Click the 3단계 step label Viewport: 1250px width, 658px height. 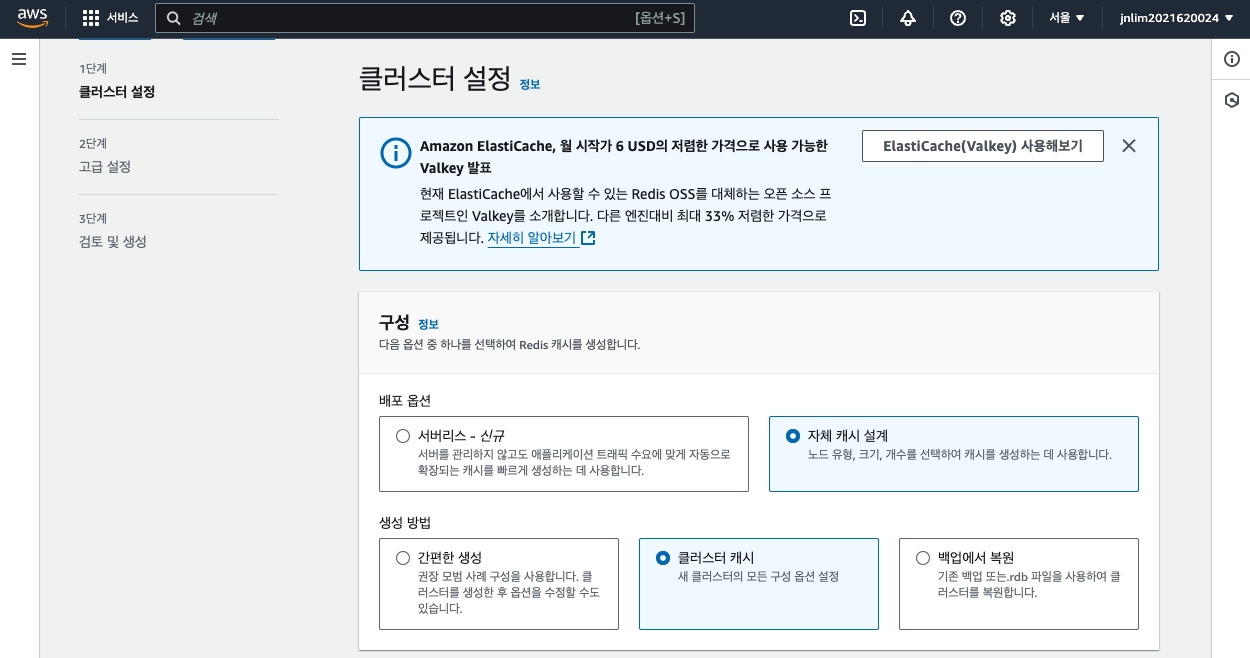point(93,218)
